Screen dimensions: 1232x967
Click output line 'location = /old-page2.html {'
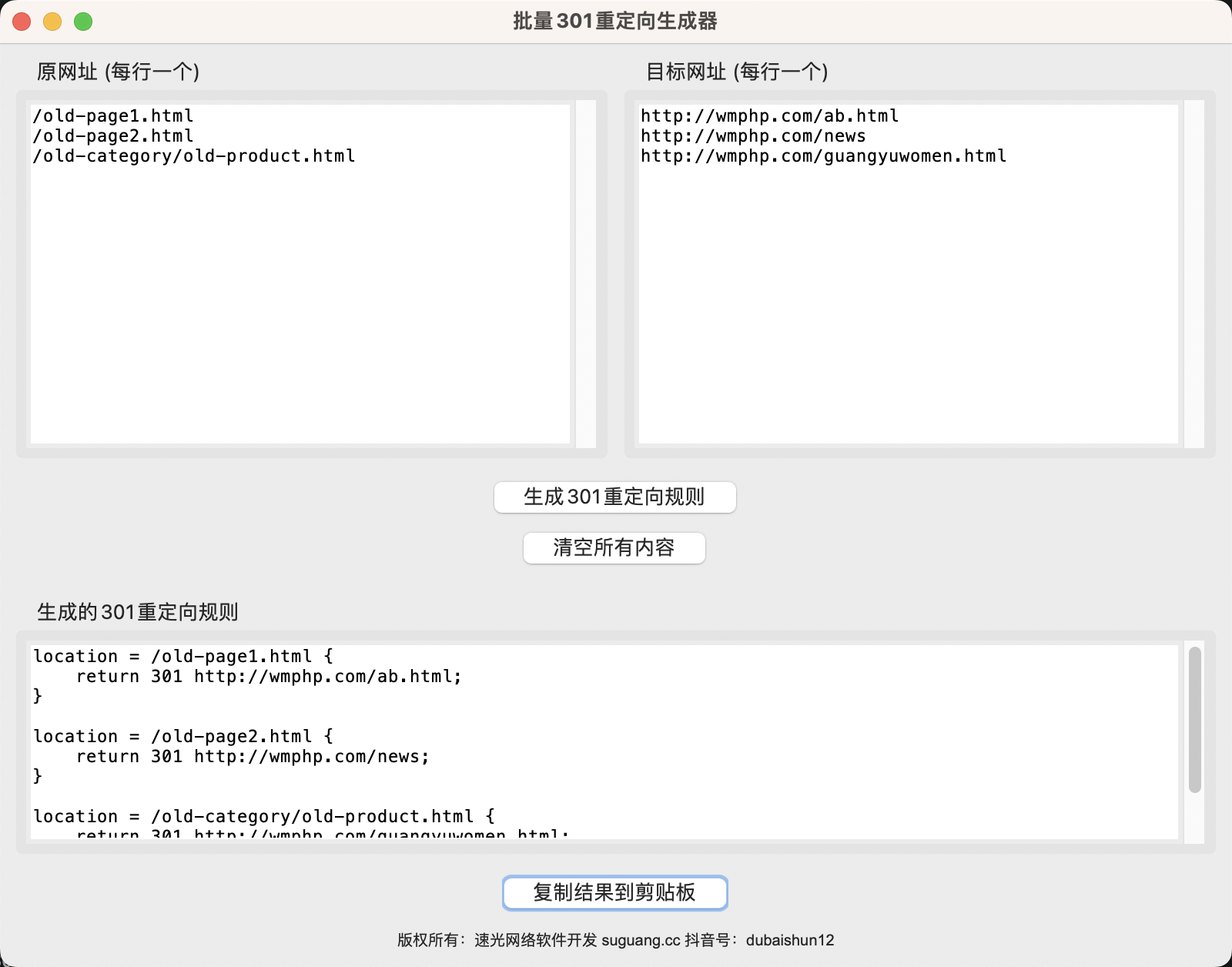pos(183,736)
